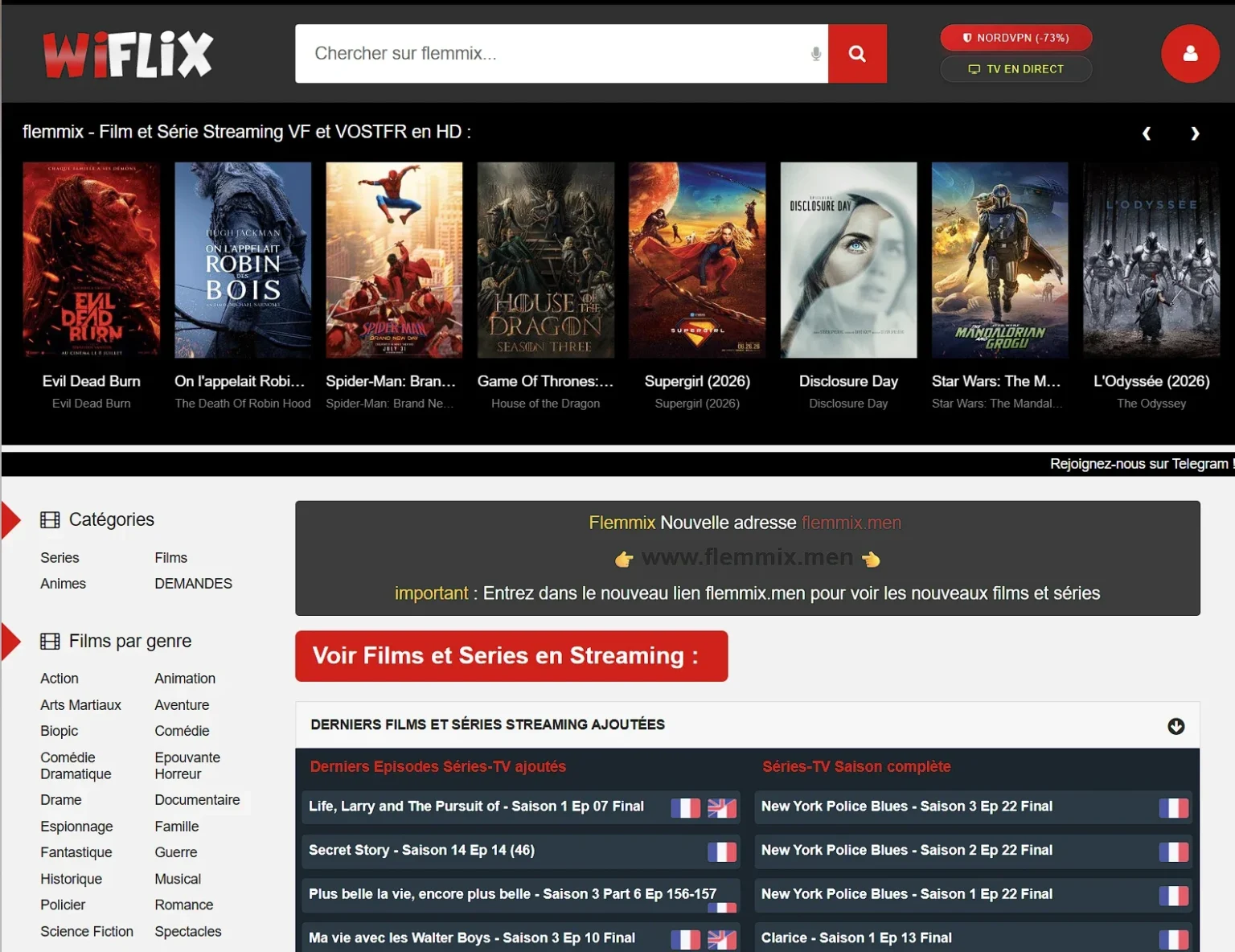Viewport: 1235px width, 952px height.
Task: Open L'Odyssée (2026) poster
Action: coord(1151,260)
